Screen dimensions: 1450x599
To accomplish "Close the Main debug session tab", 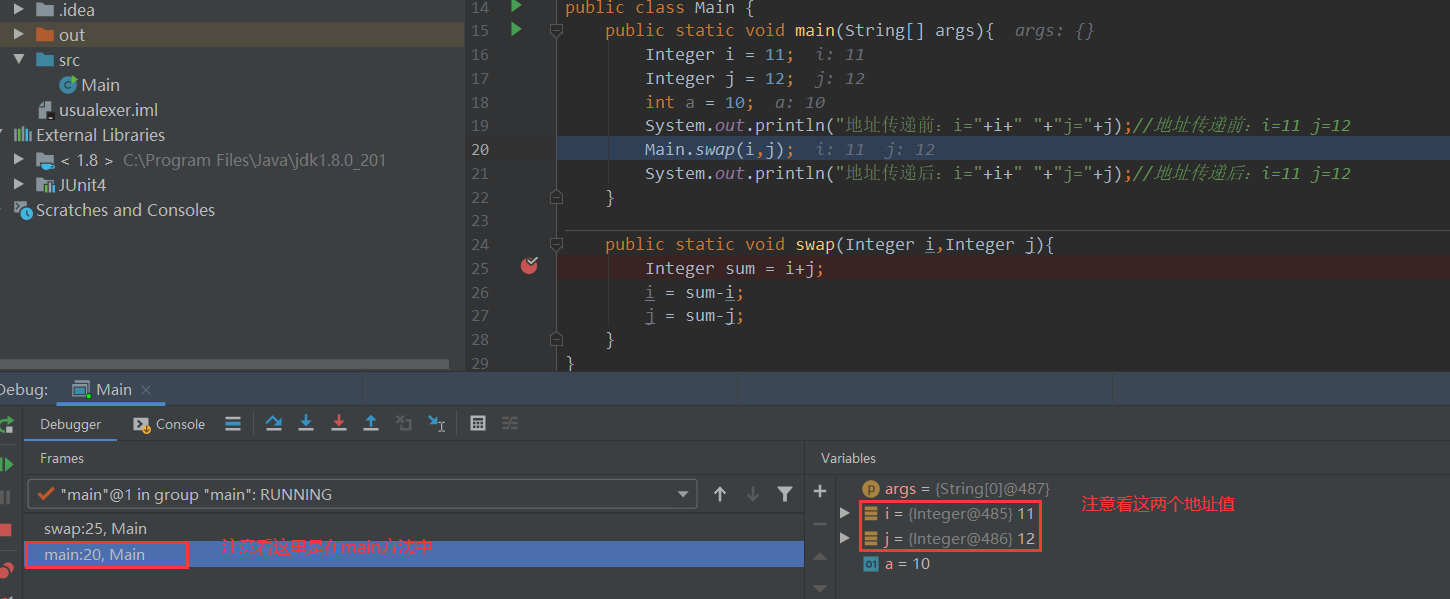I will (146, 390).
